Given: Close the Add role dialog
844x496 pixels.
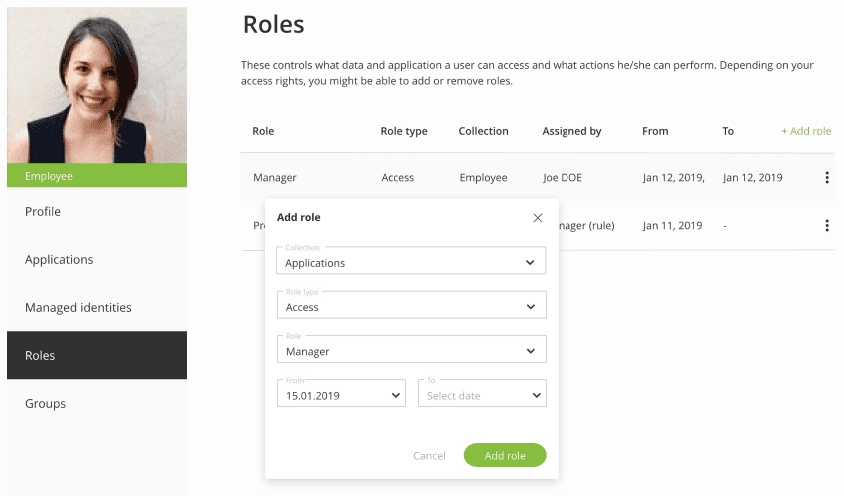Looking at the screenshot, I should click(x=538, y=218).
